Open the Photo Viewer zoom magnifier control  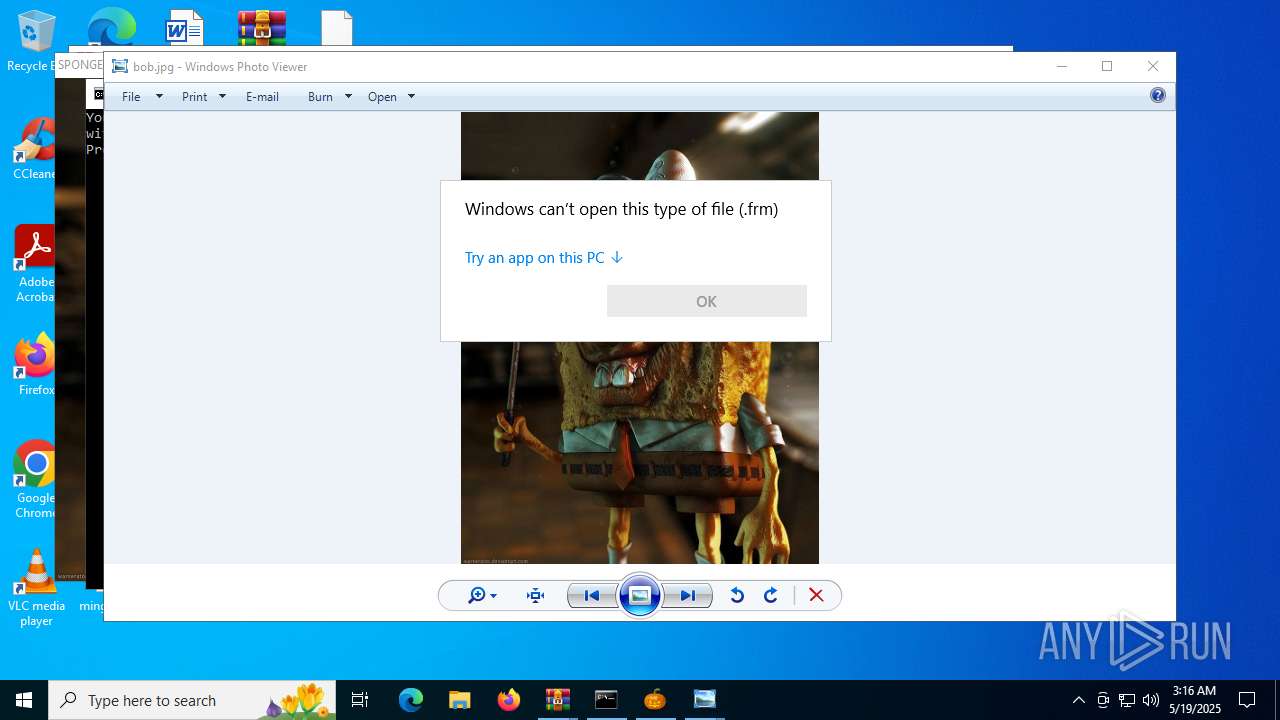(482, 596)
